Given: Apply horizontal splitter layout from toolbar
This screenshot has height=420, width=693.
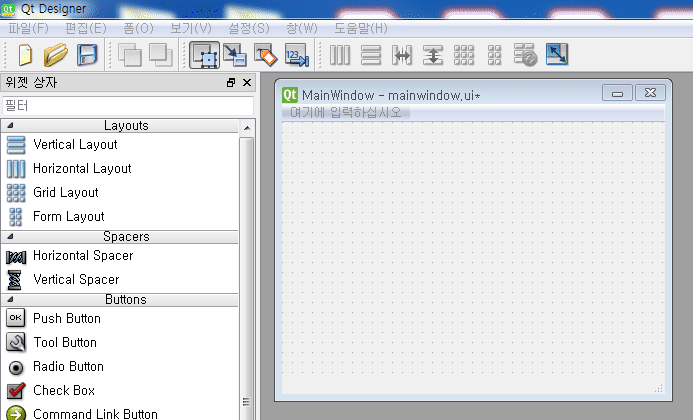Looking at the screenshot, I should point(402,55).
